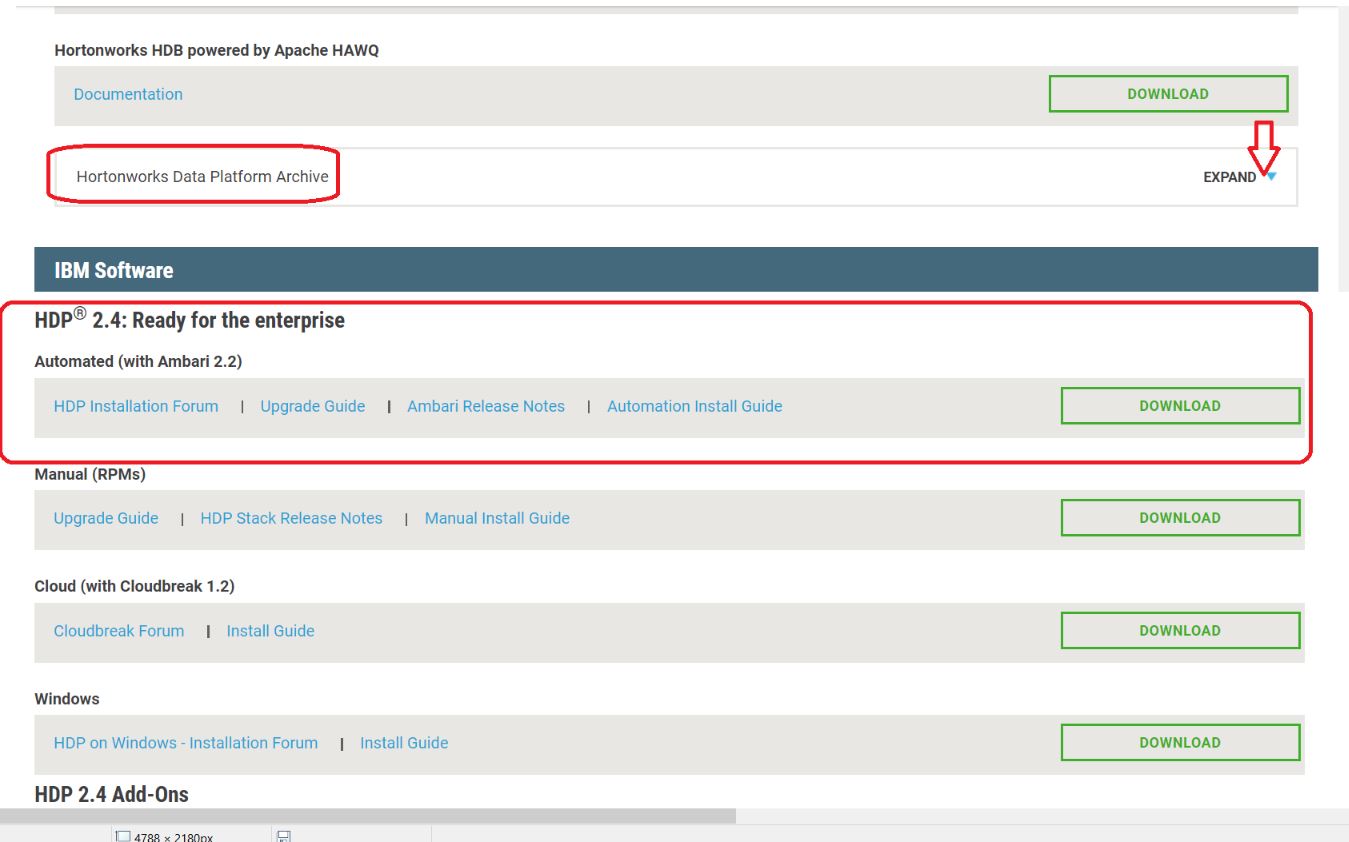Open the HDP on Windows Installation Forum link
1349x842 pixels.
click(x=186, y=742)
